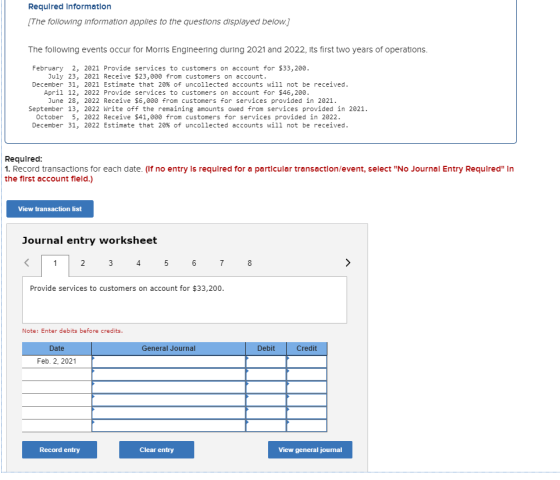Open first General Journal account dropdown

pyautogui.click(x=169, y=361)
